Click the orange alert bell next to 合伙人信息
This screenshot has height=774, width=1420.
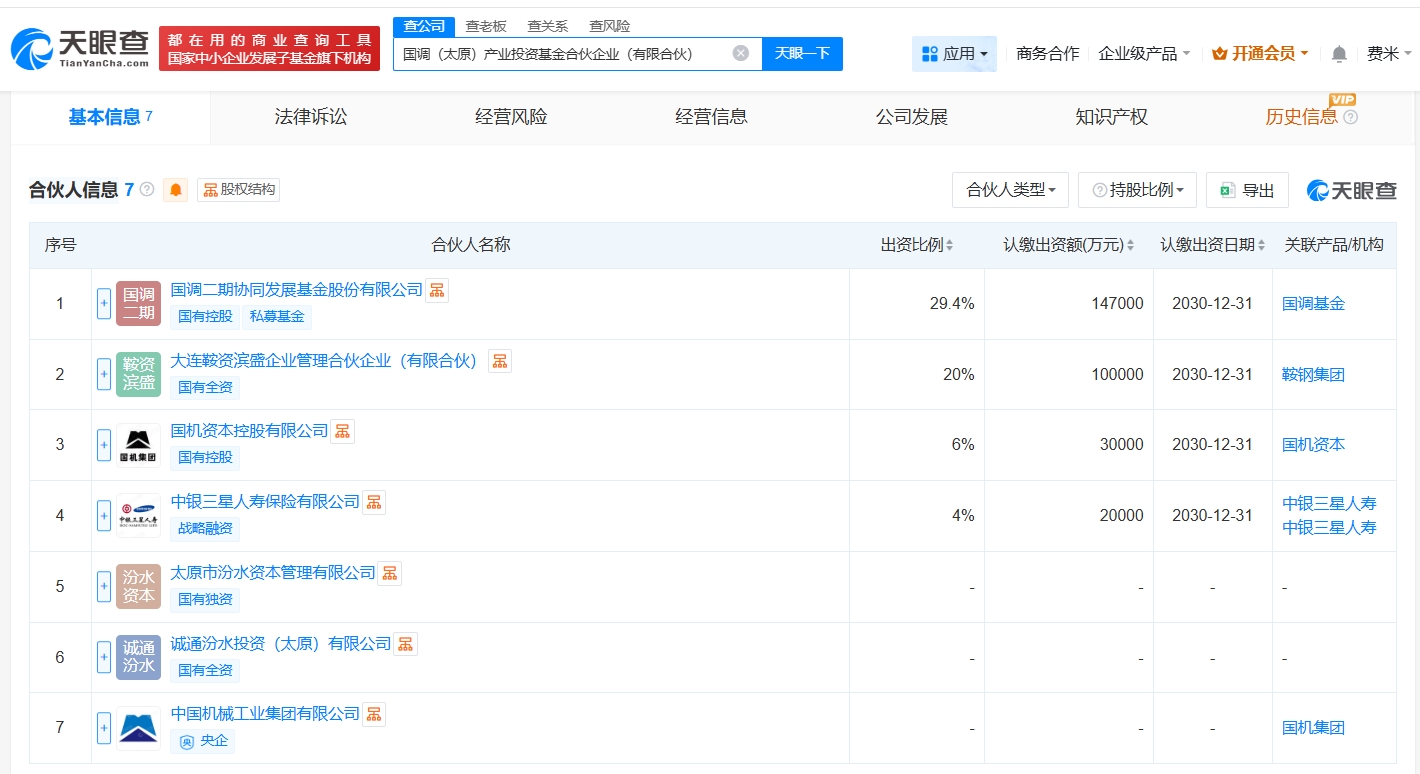pos(177,190)
